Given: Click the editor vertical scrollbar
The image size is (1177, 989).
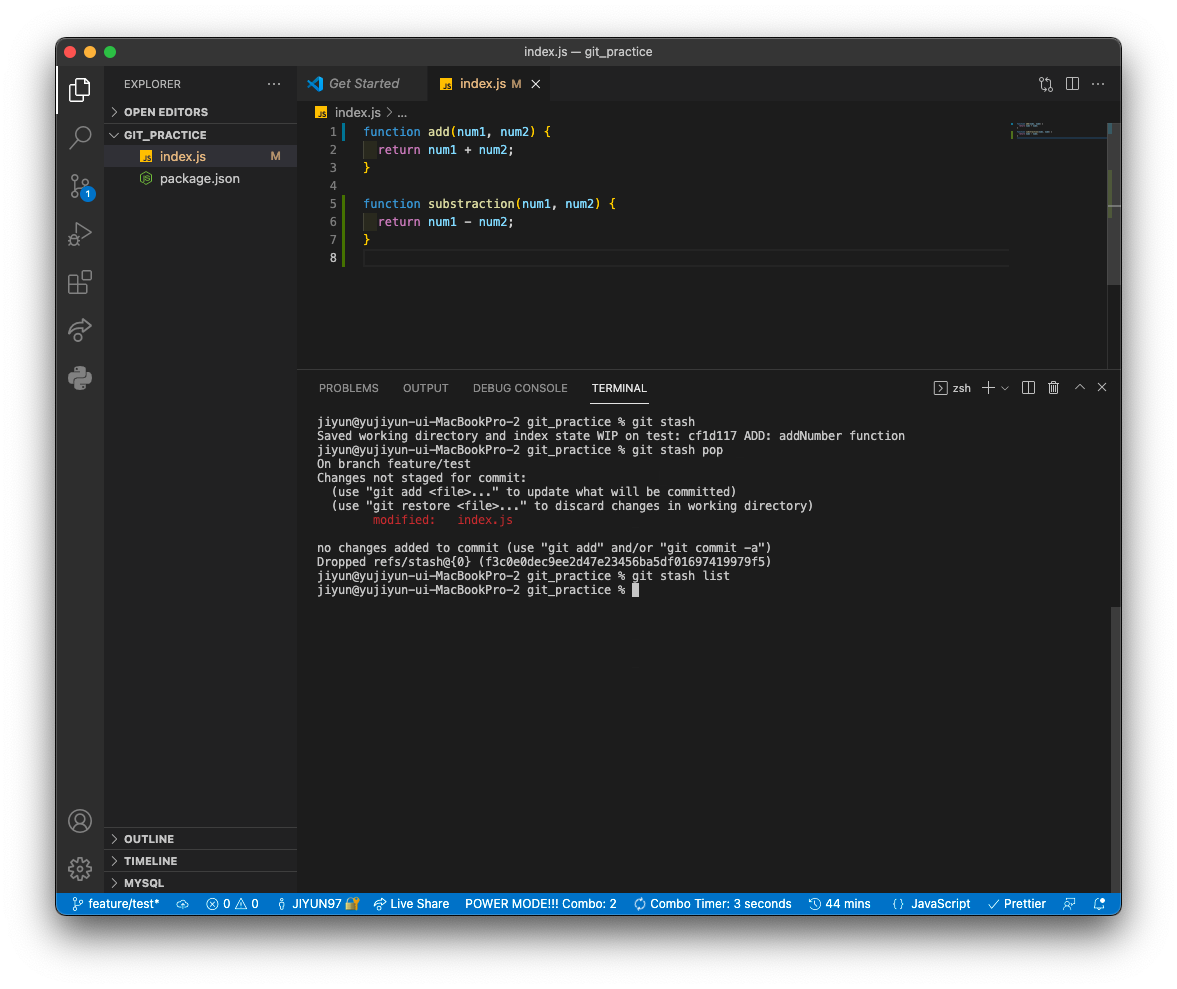Looking at the screenshot, I should [x=1114, y=204].
